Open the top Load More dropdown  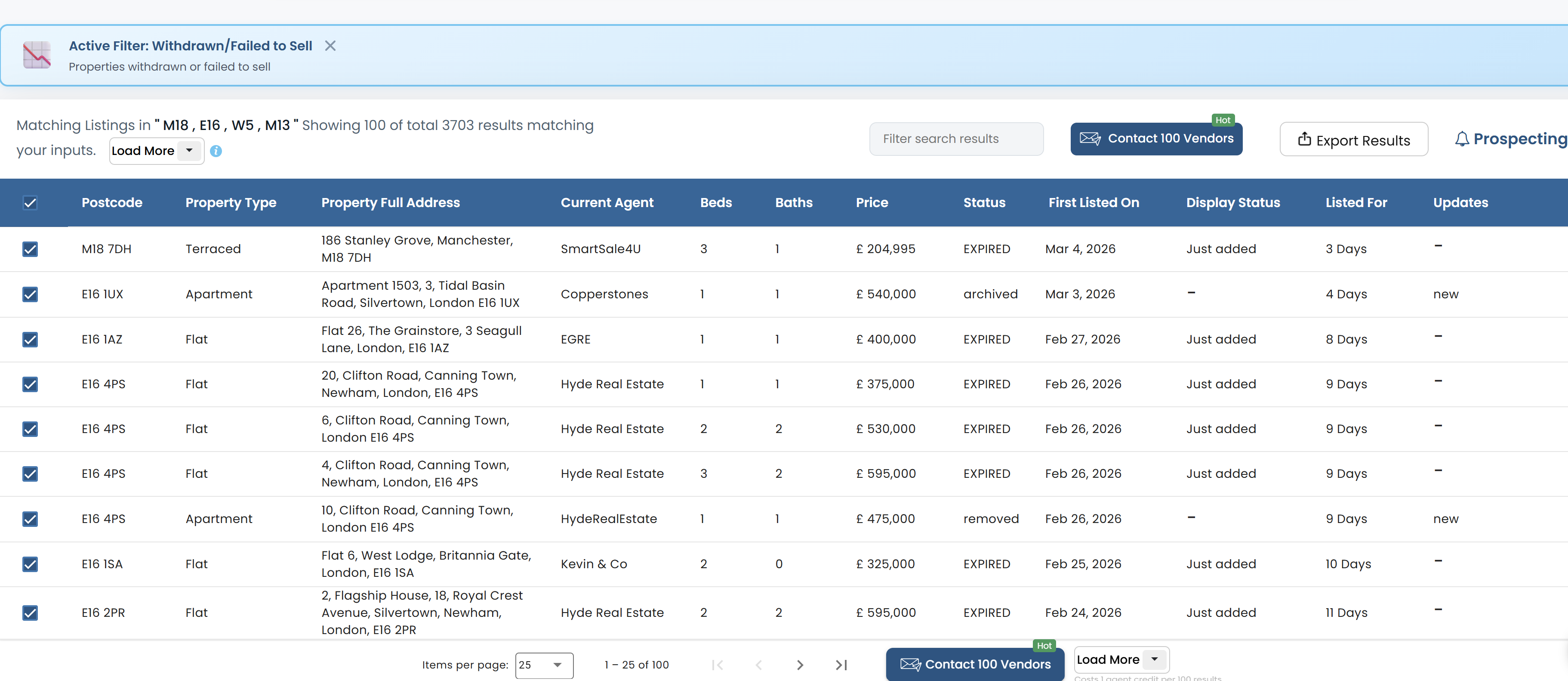(189, 151)
